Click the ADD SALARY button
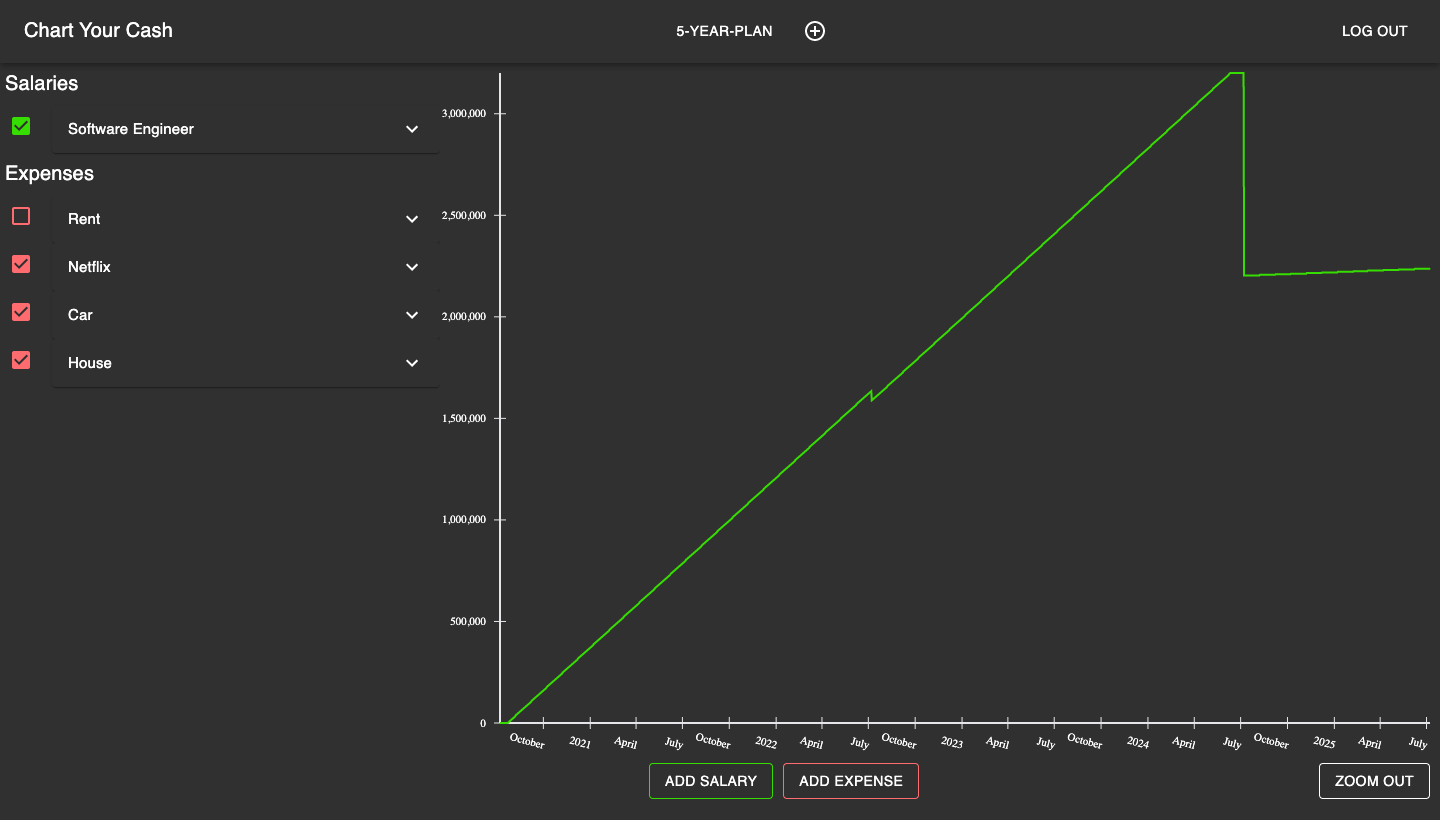Screen dimensions: 1440x820 tap(710, 781)
